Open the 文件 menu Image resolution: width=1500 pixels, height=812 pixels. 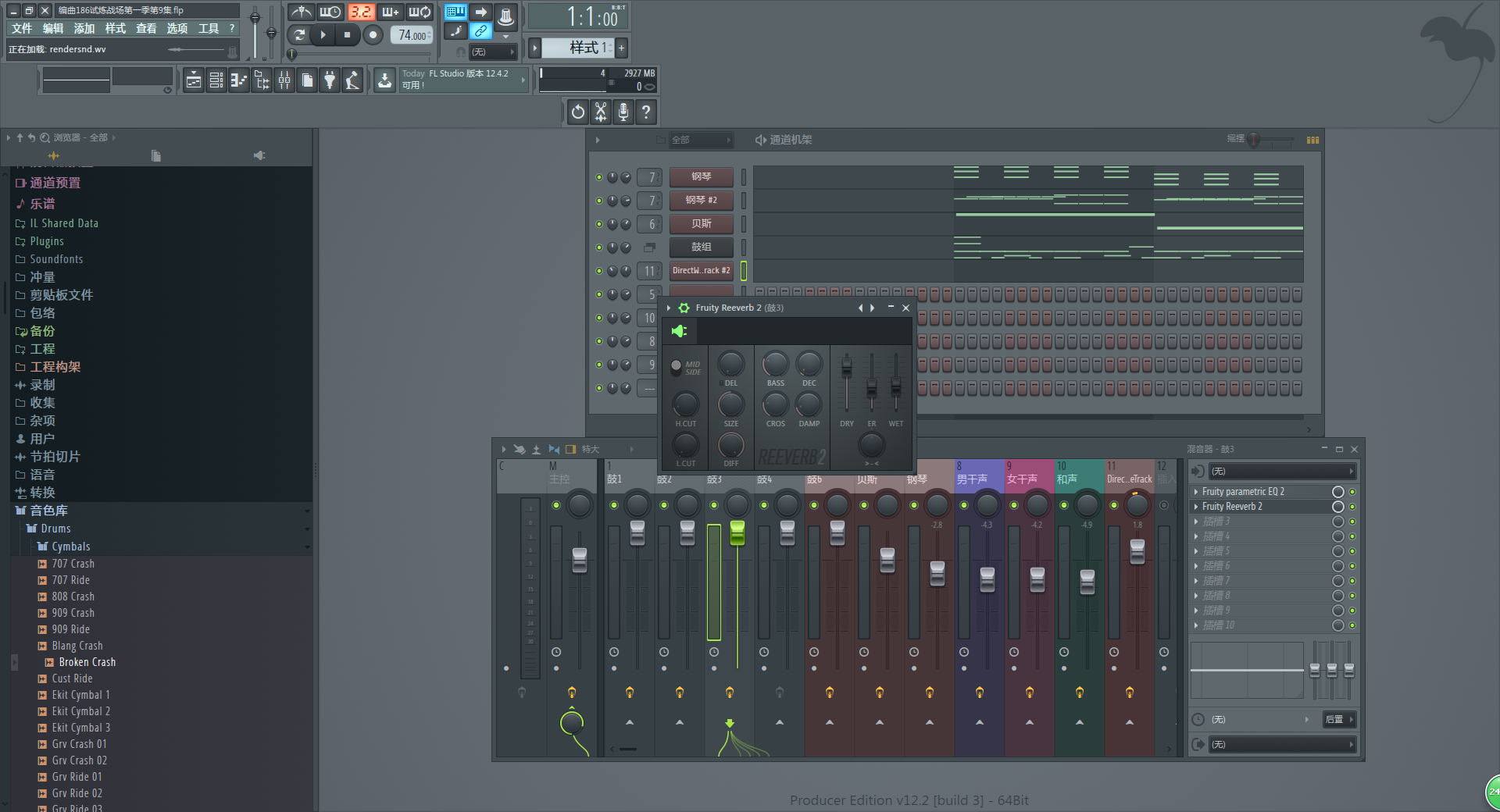click(x=22, y=28)
